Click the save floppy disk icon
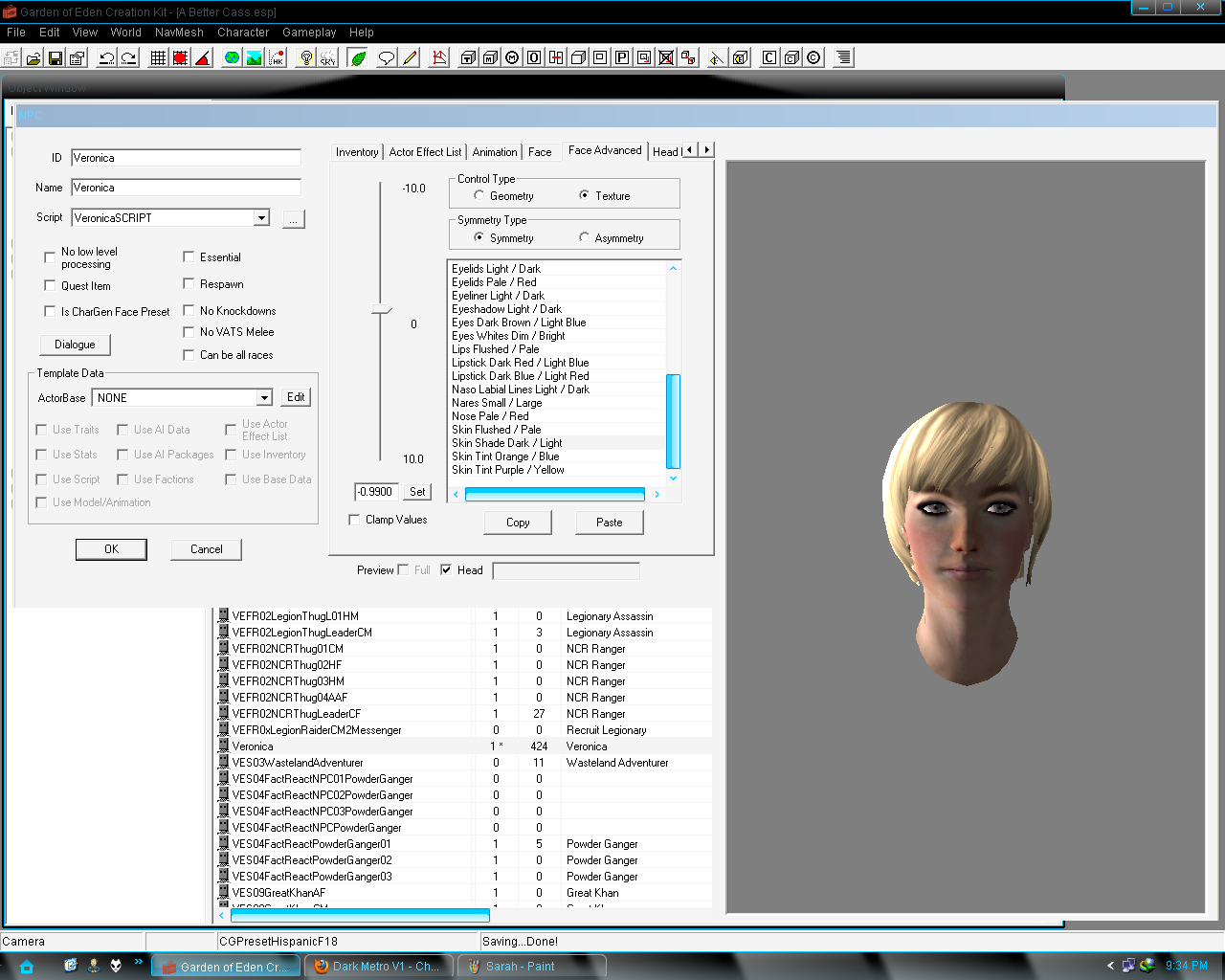This screenshot has height=980, width=1225. click(56, 58)
